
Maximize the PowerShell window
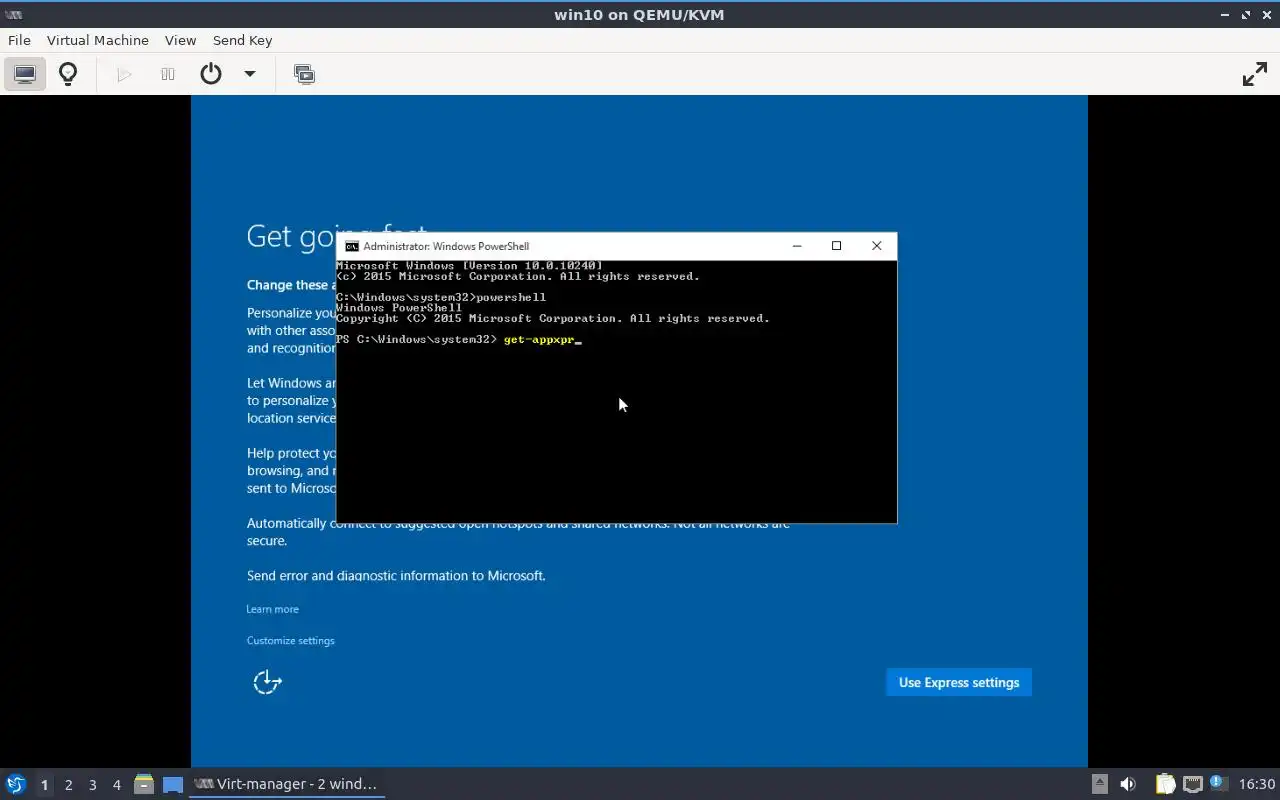[837, 246]
